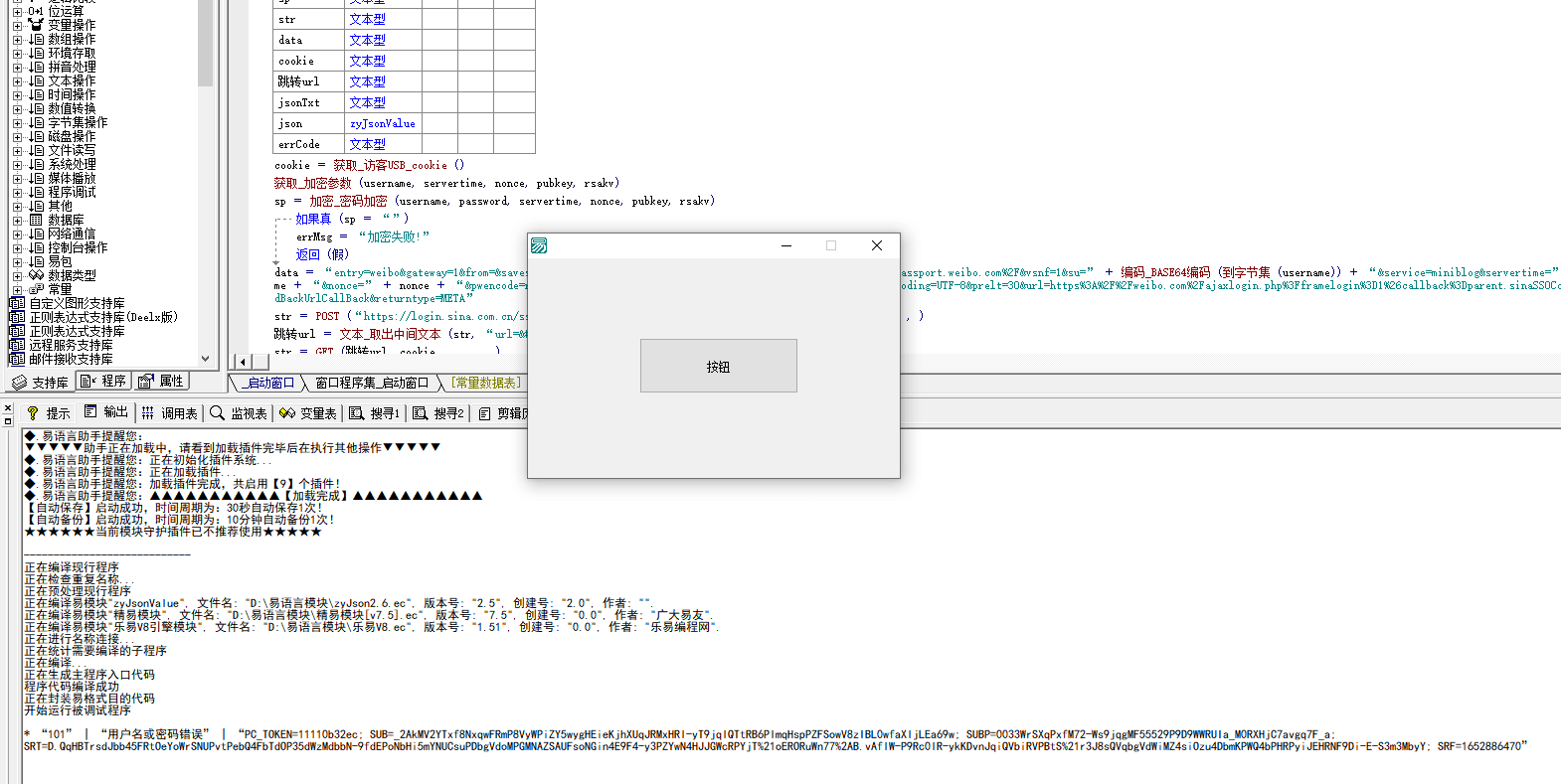Click the library tree vertical scrollbar thumb
Image resolution: width=1561 pixels, height=784 pixels.
pos(206,43)
